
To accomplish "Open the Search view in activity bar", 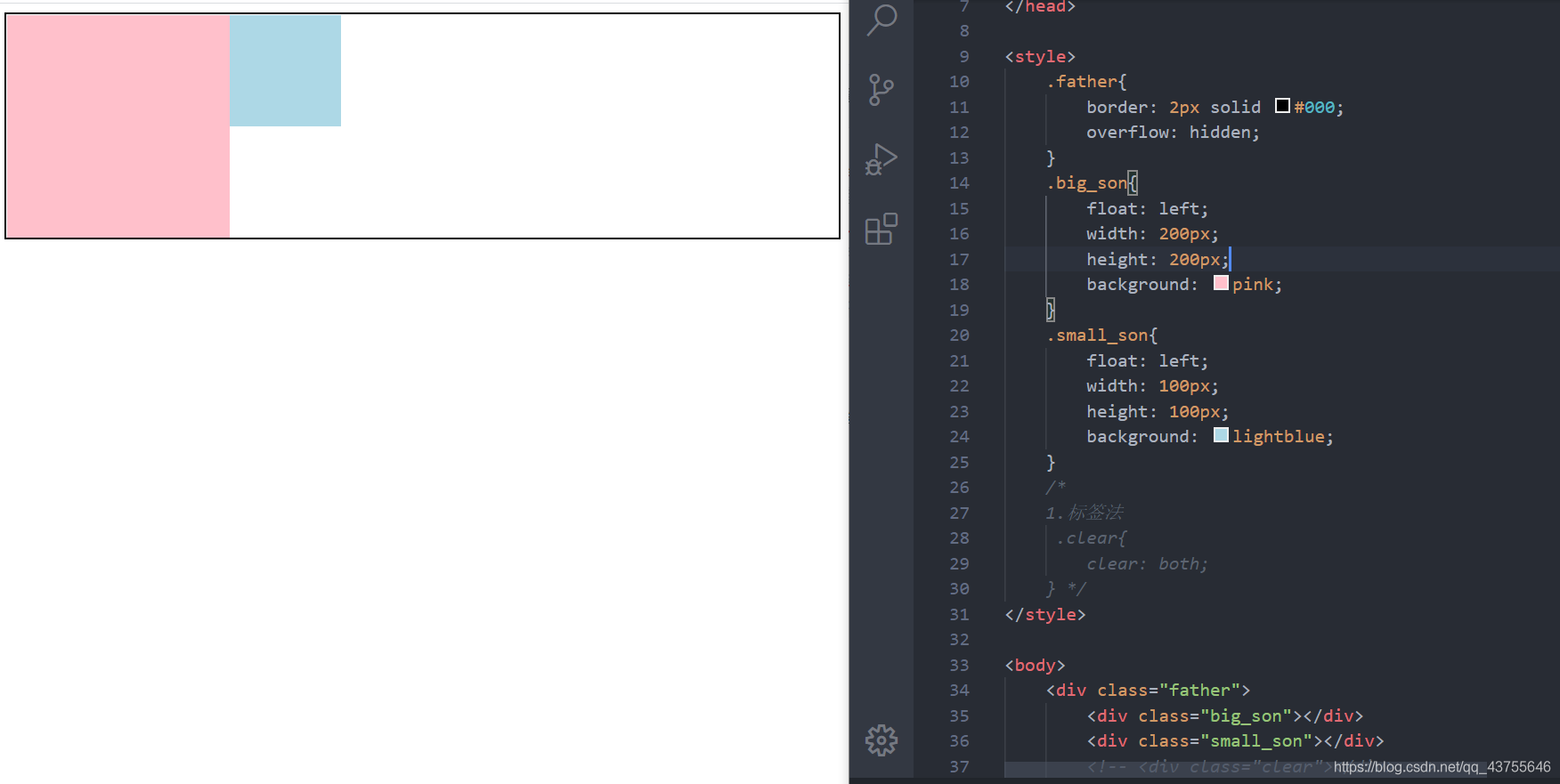I will (882, 19).
